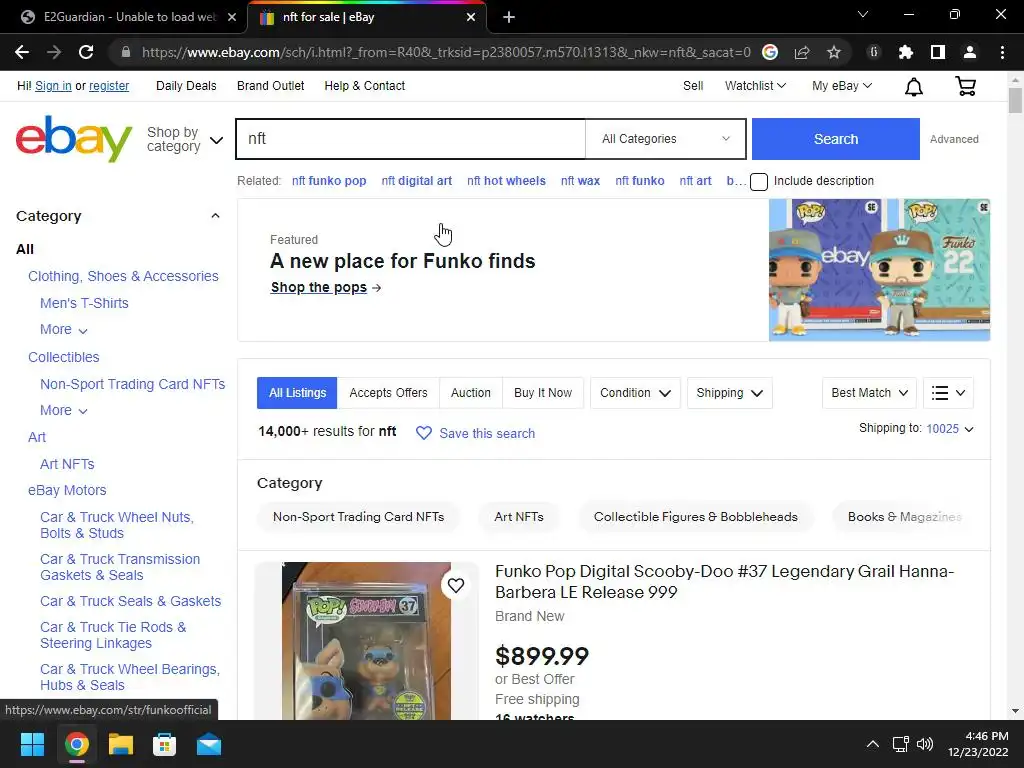
Task: Open the Windows Start menu
Action: (32, 744)
